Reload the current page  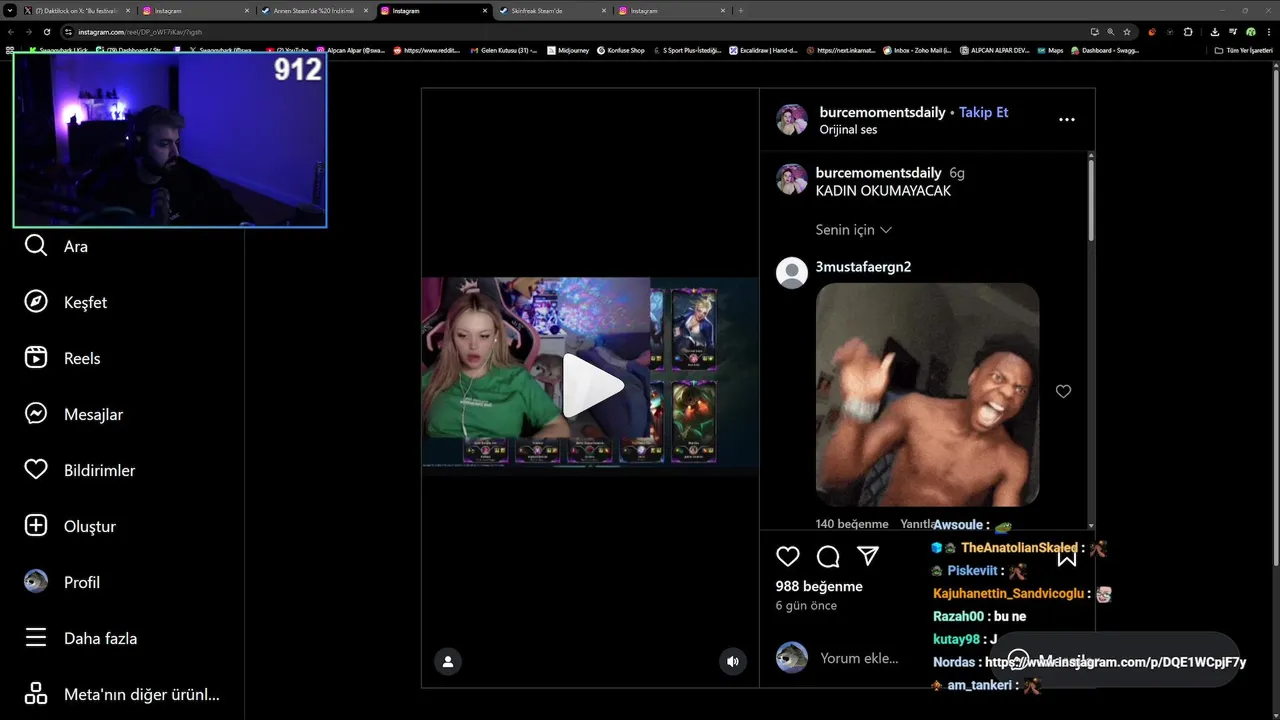coord(47,32)
